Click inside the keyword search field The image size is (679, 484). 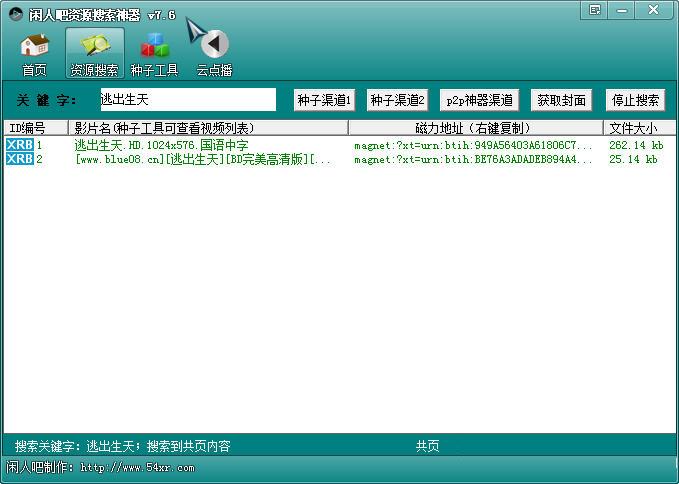pyautogui.click(x=187, y=100)
